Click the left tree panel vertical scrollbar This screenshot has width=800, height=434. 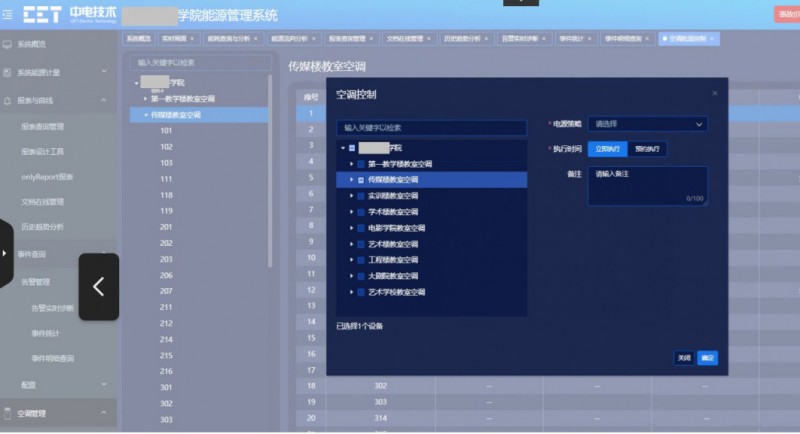270,171
